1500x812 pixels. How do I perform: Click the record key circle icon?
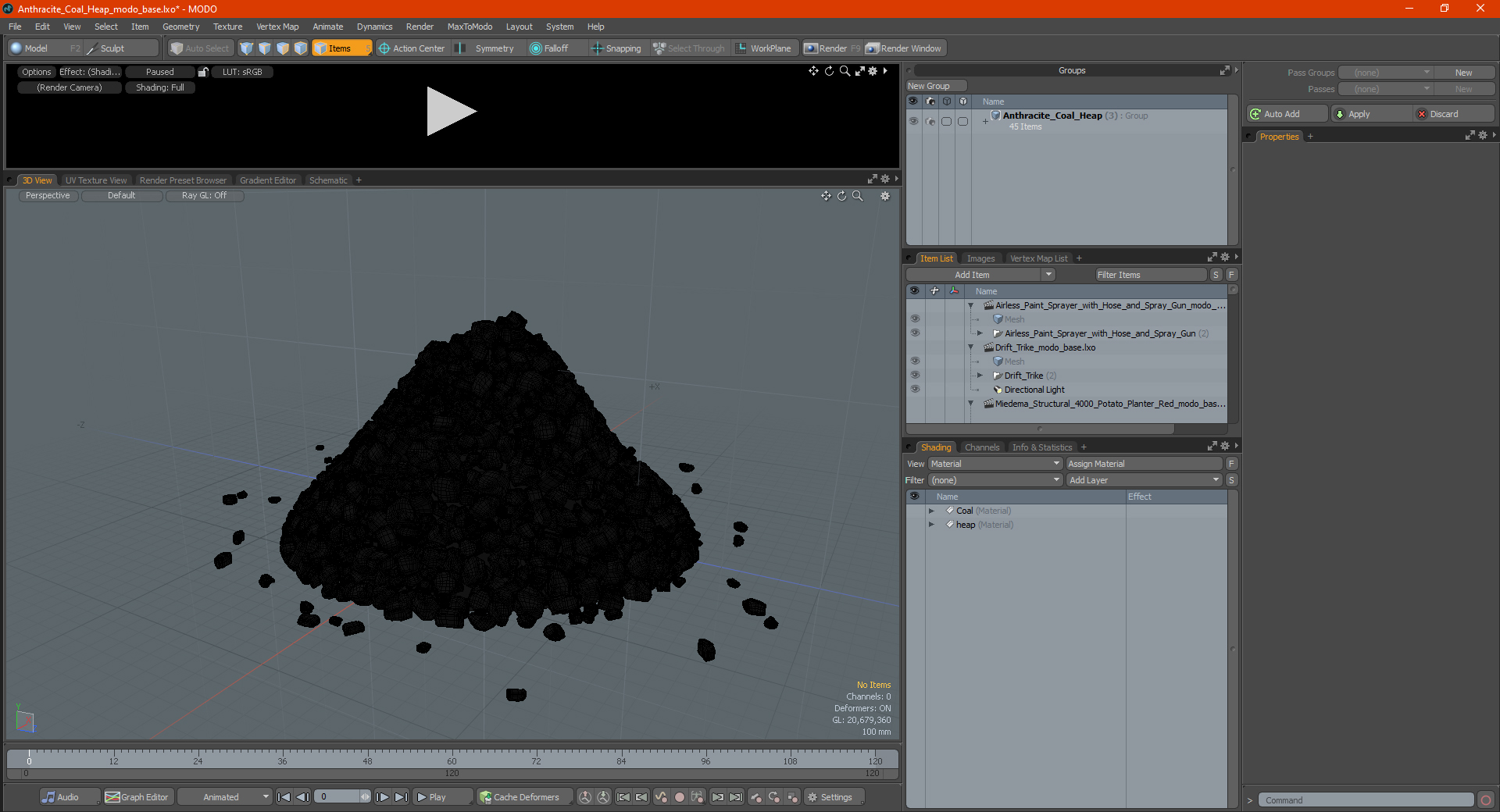680,797
